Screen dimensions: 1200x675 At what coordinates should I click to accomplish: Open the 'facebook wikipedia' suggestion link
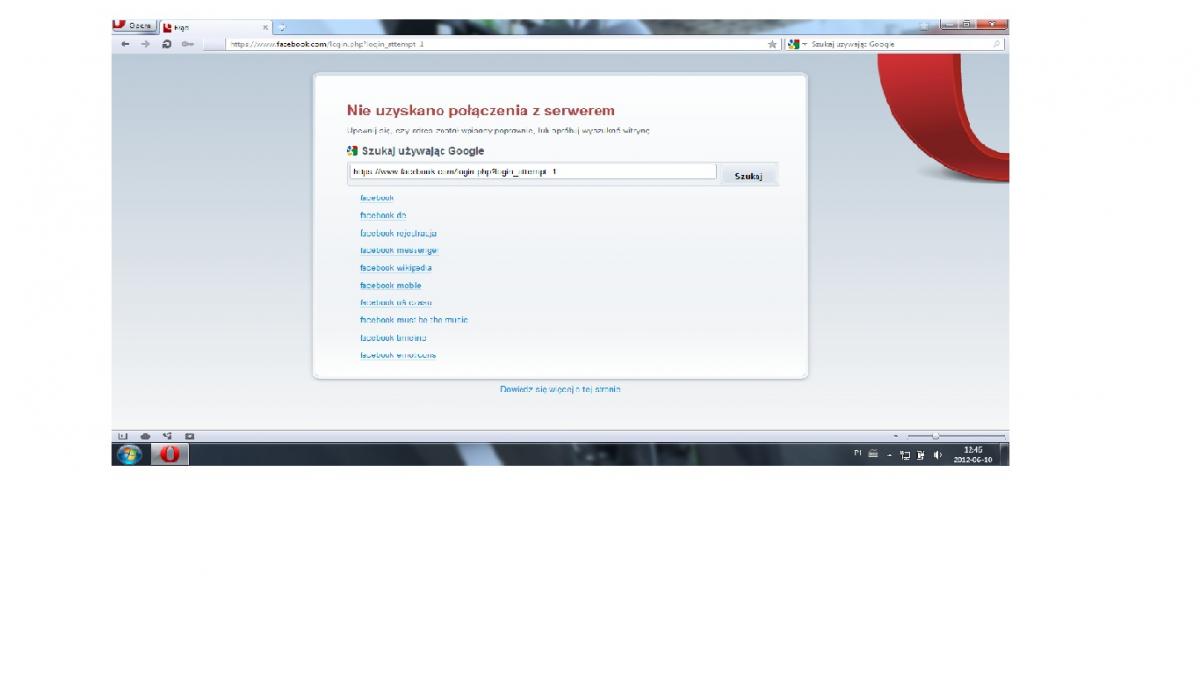(x=396, y=268)
